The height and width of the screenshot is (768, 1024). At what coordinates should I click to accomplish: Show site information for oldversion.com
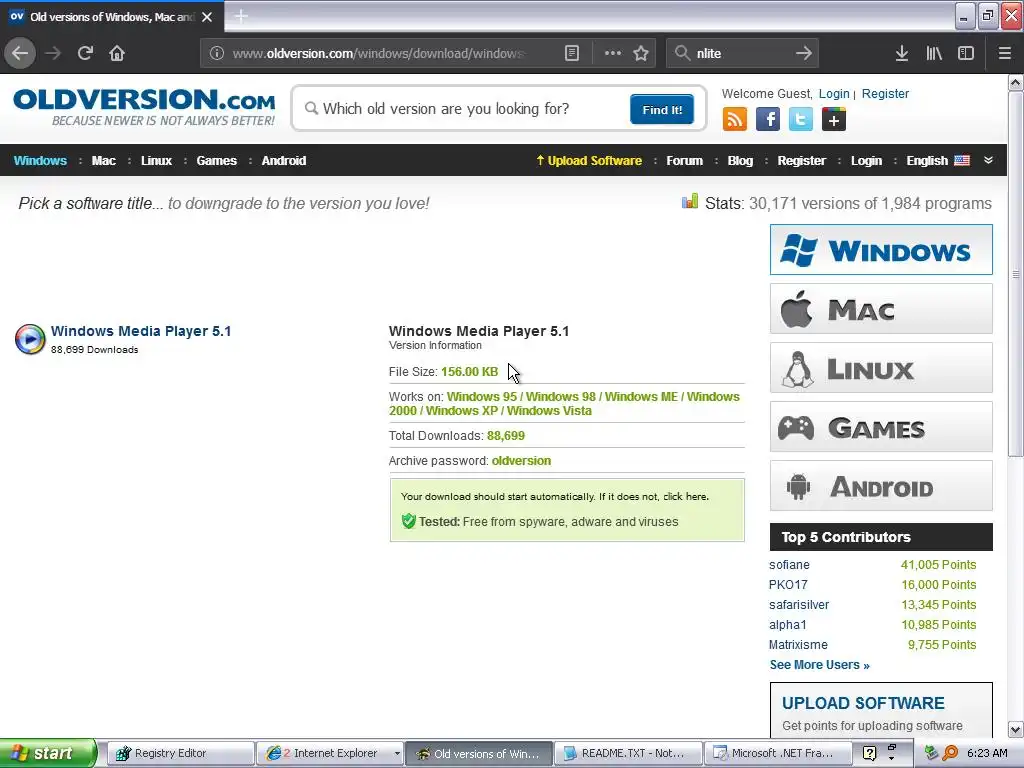tap(217, 54)
